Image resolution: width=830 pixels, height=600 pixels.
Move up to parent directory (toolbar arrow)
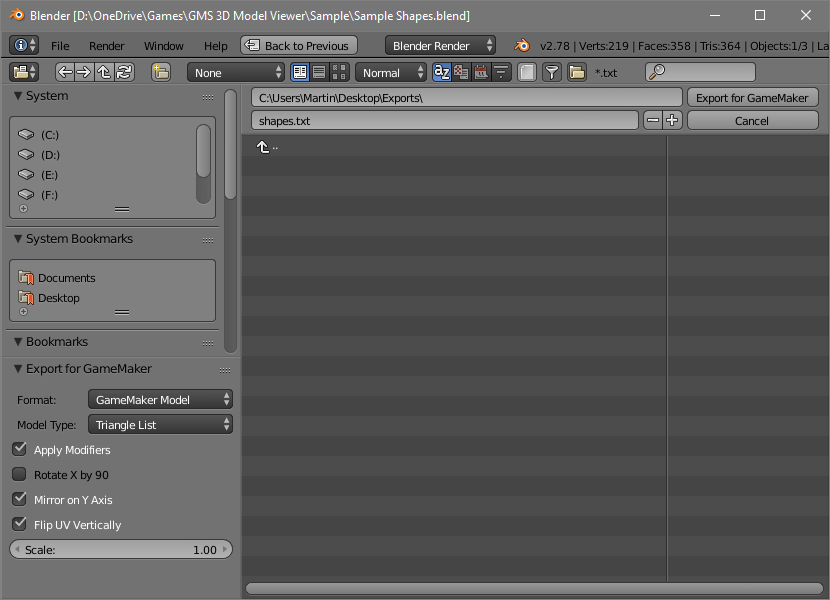pyautogui.click(x=104, y=72)
